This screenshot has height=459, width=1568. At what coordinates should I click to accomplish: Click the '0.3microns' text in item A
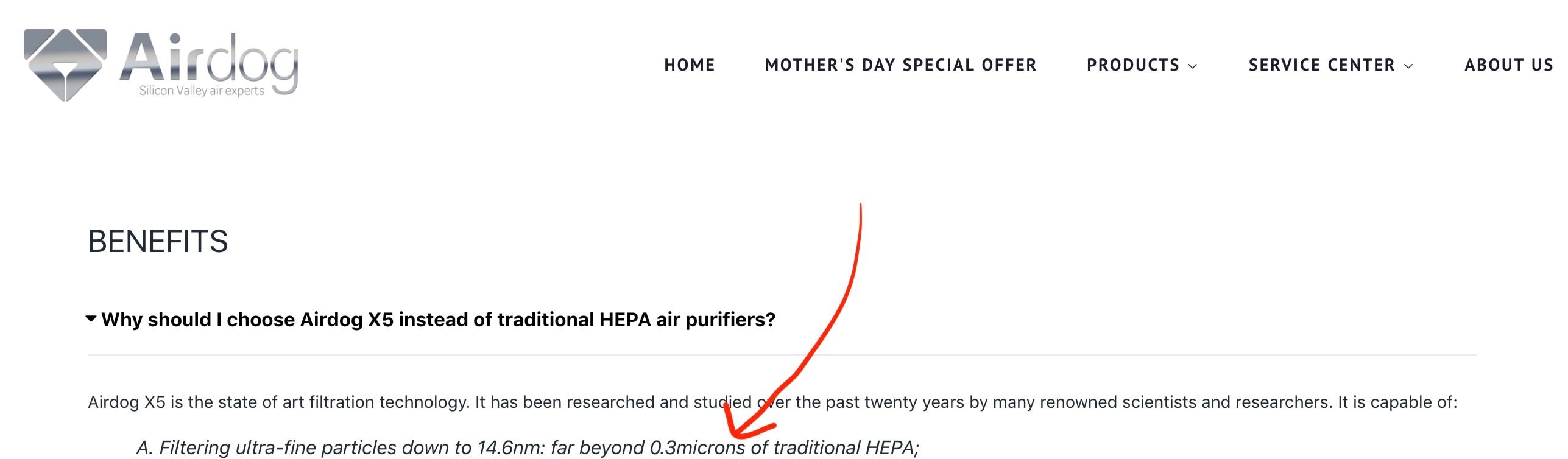click(x=697, y=448)
